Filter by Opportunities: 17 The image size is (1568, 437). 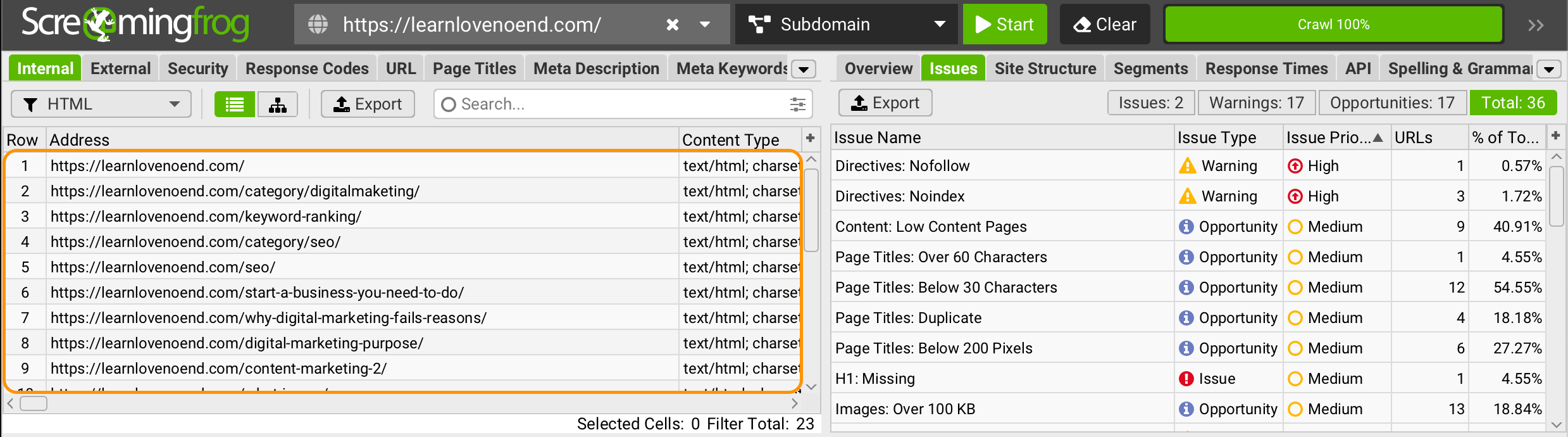tap(1392, 103)
